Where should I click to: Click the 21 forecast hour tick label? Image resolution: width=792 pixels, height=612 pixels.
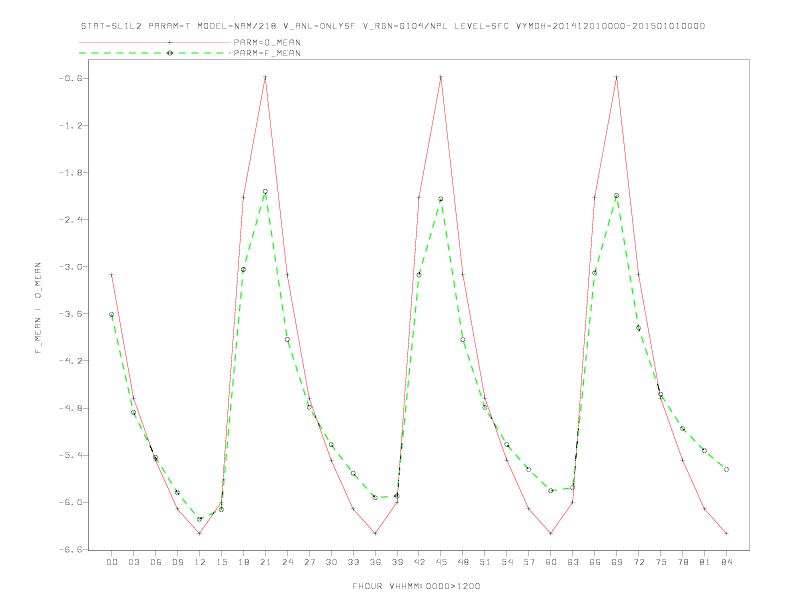point(265,562)
